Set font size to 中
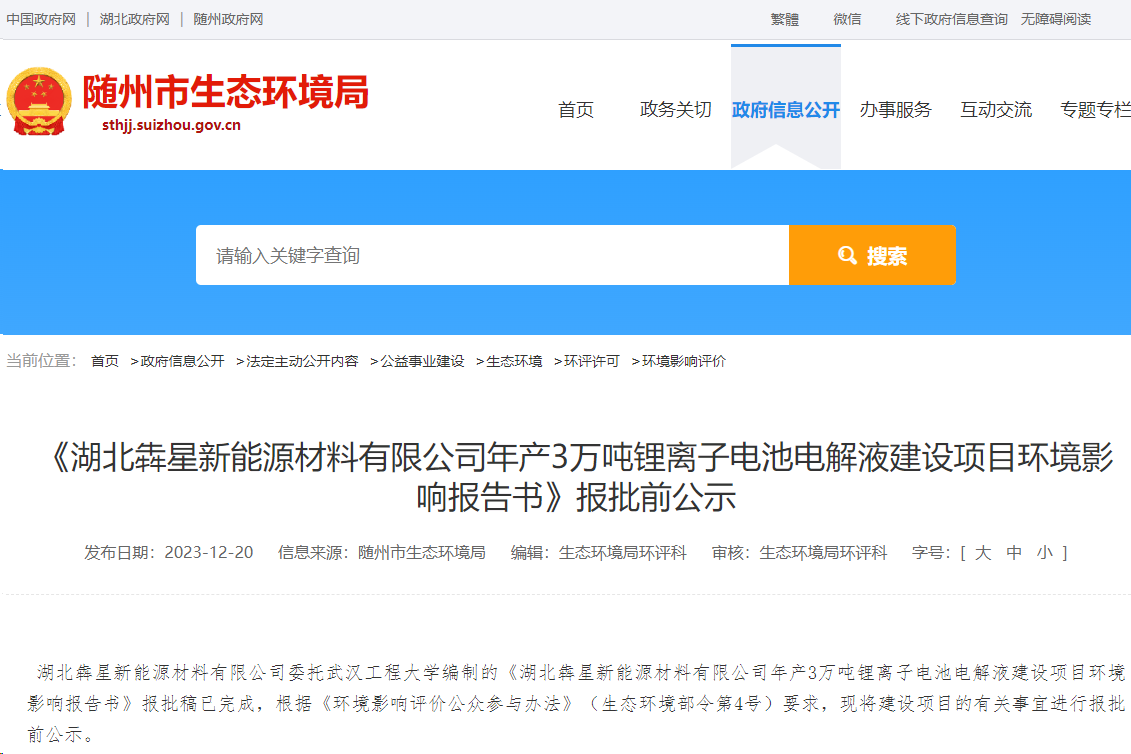The image size is (1131, 754). [1014, 552]
